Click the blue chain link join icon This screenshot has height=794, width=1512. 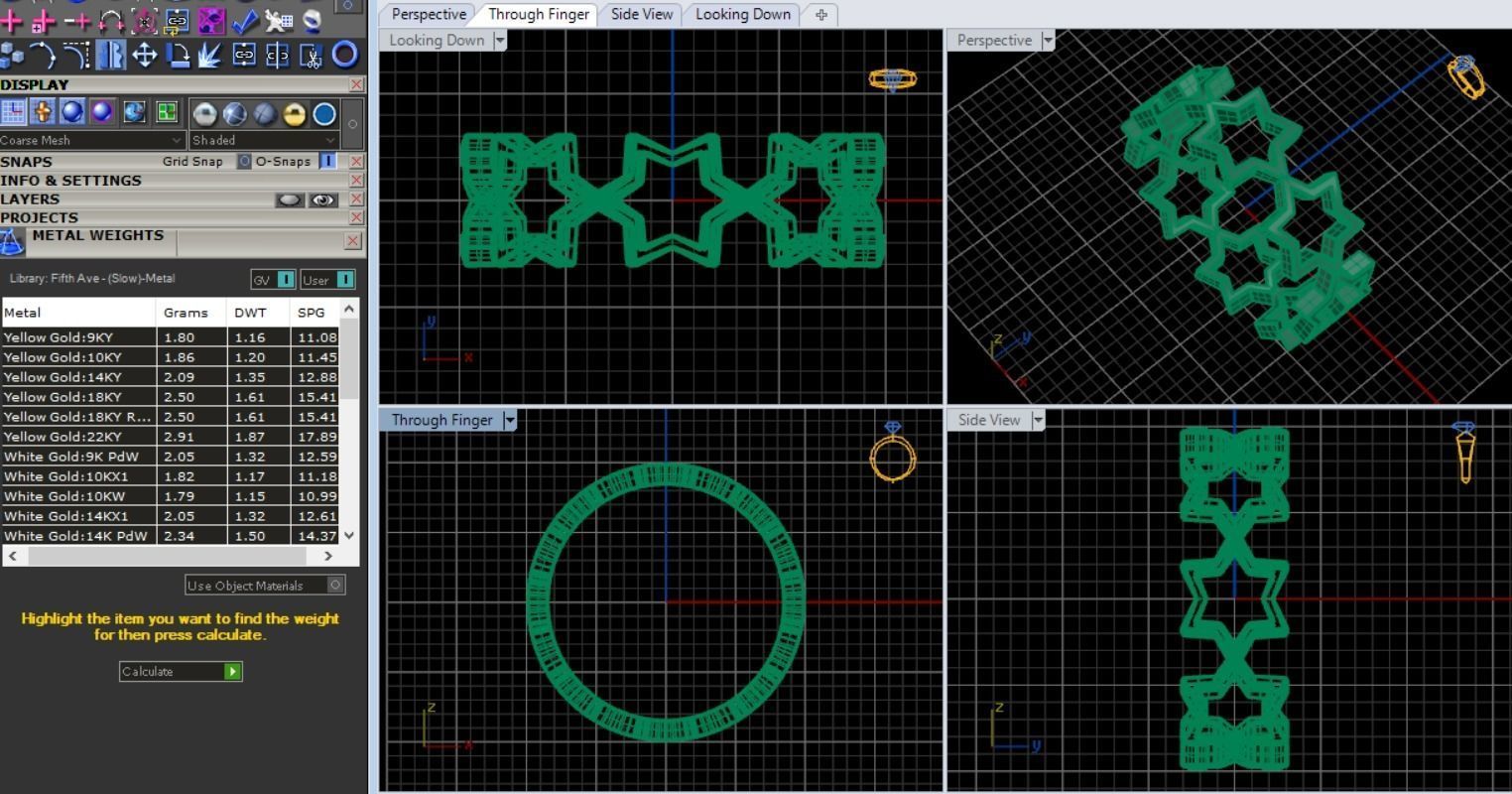click(x=244, y=55)
